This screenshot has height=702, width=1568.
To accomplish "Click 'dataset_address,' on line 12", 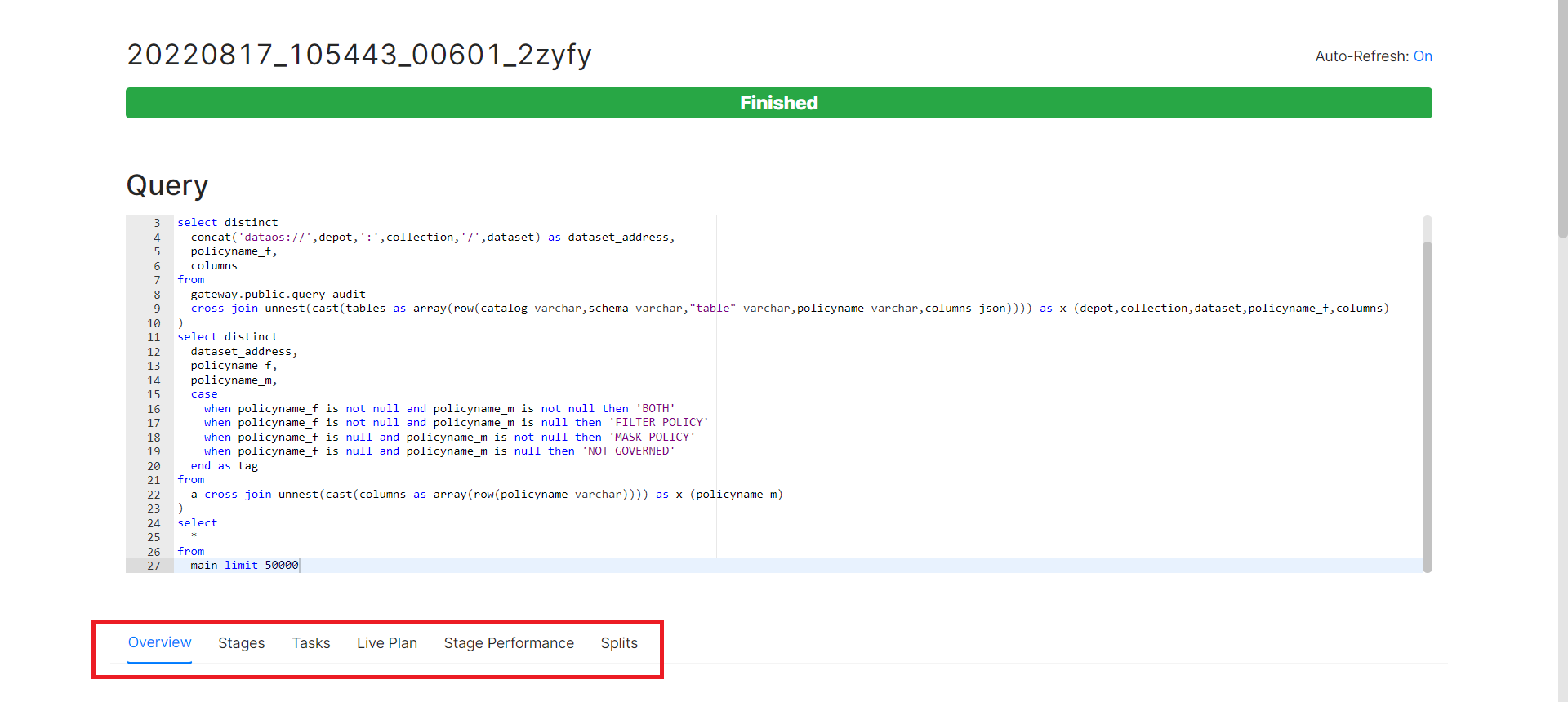I will tap(244, 352).
